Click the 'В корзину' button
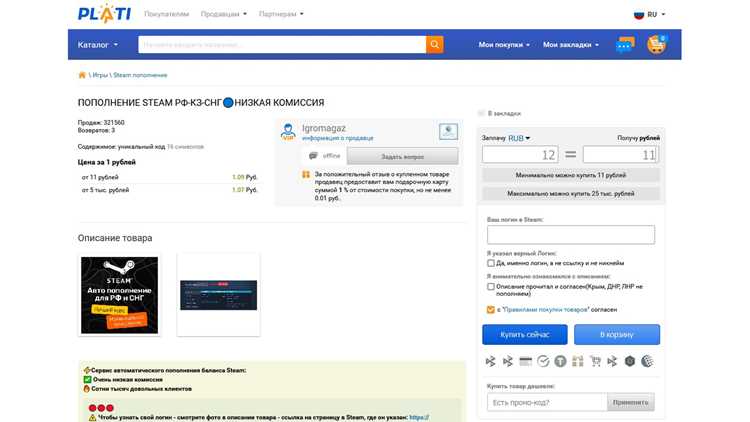The image size is (750, 422). coord(617,334)
